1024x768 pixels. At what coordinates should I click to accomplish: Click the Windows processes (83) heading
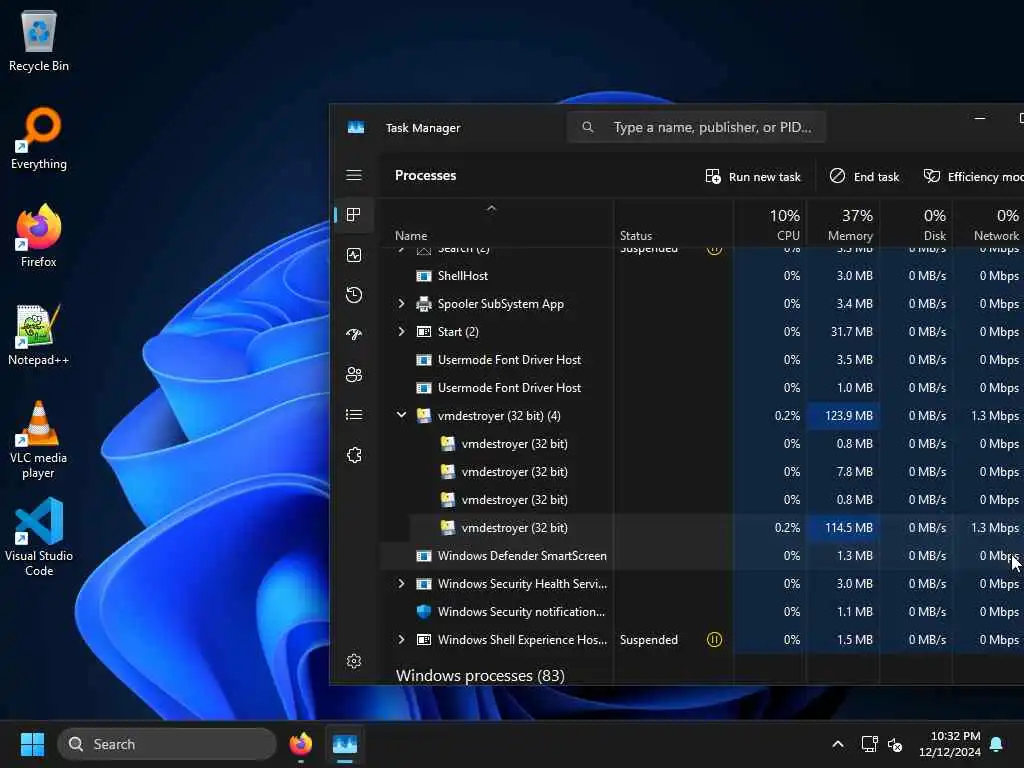pos(480,675)
